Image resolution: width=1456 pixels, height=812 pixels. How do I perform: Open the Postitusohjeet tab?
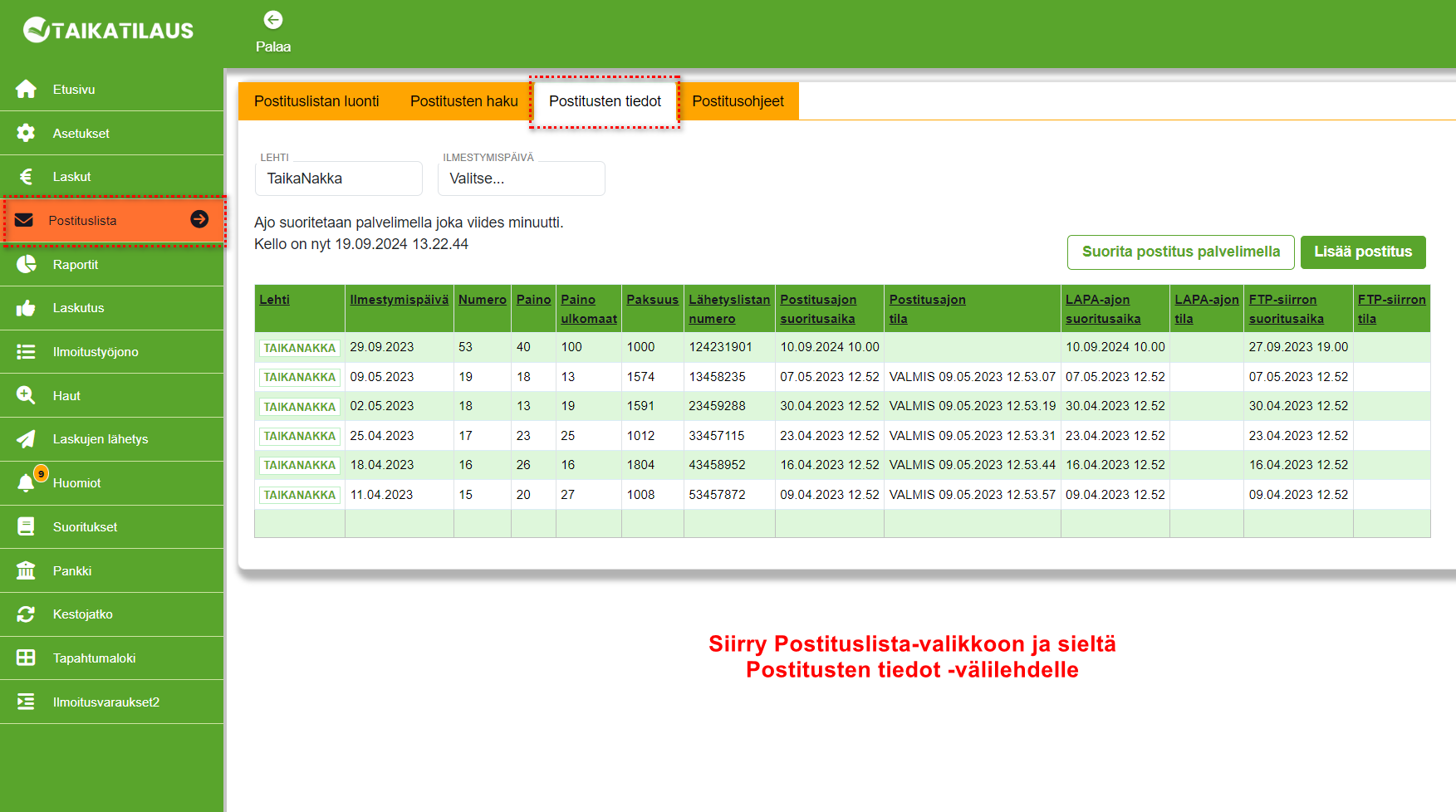(x=738, y=101)
